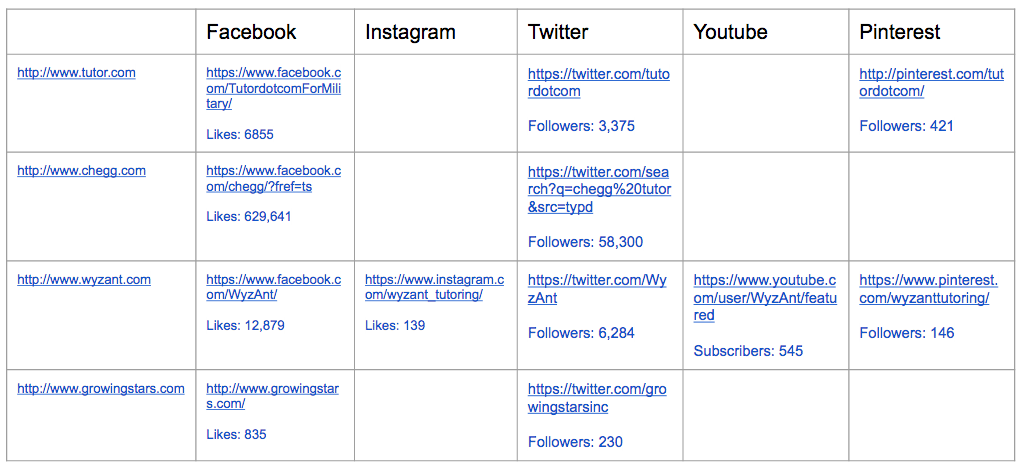Open the chegg.com website link
Image resolution: width=1025 pixels, height=471 pixels.
pos(81,171)
